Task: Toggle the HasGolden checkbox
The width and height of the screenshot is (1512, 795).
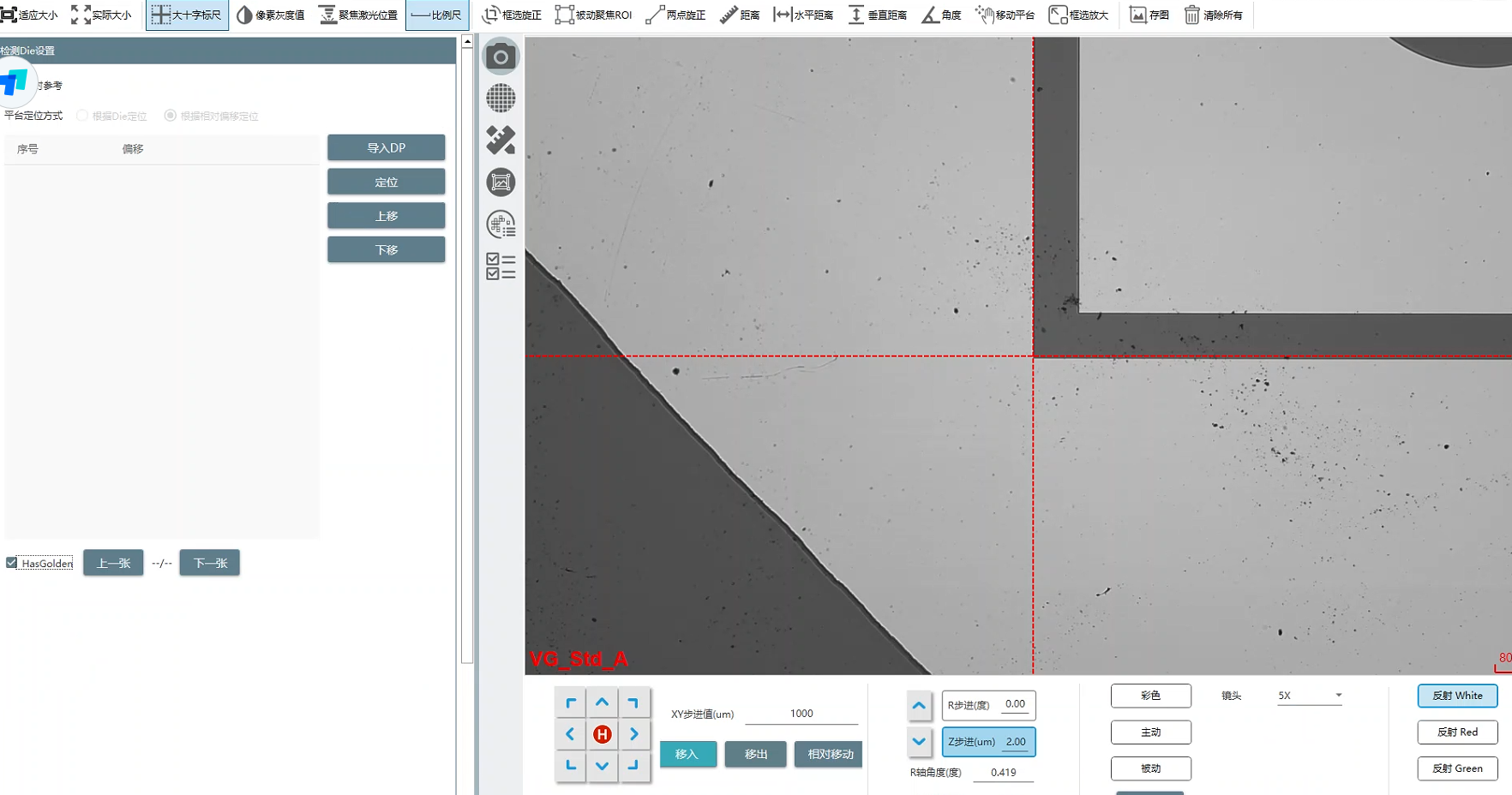Action: pyautogui.click(x=12, y=563)
